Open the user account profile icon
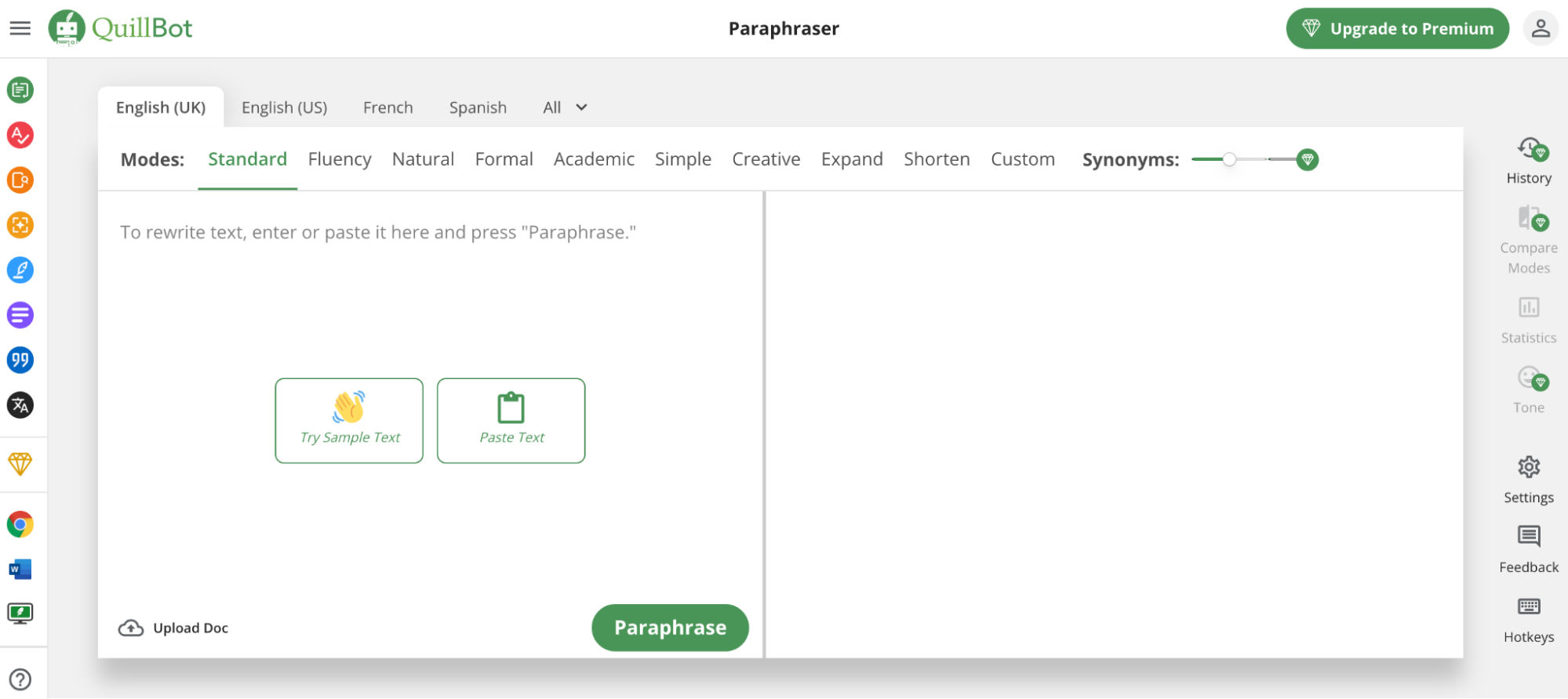 tap(1541, 28)
